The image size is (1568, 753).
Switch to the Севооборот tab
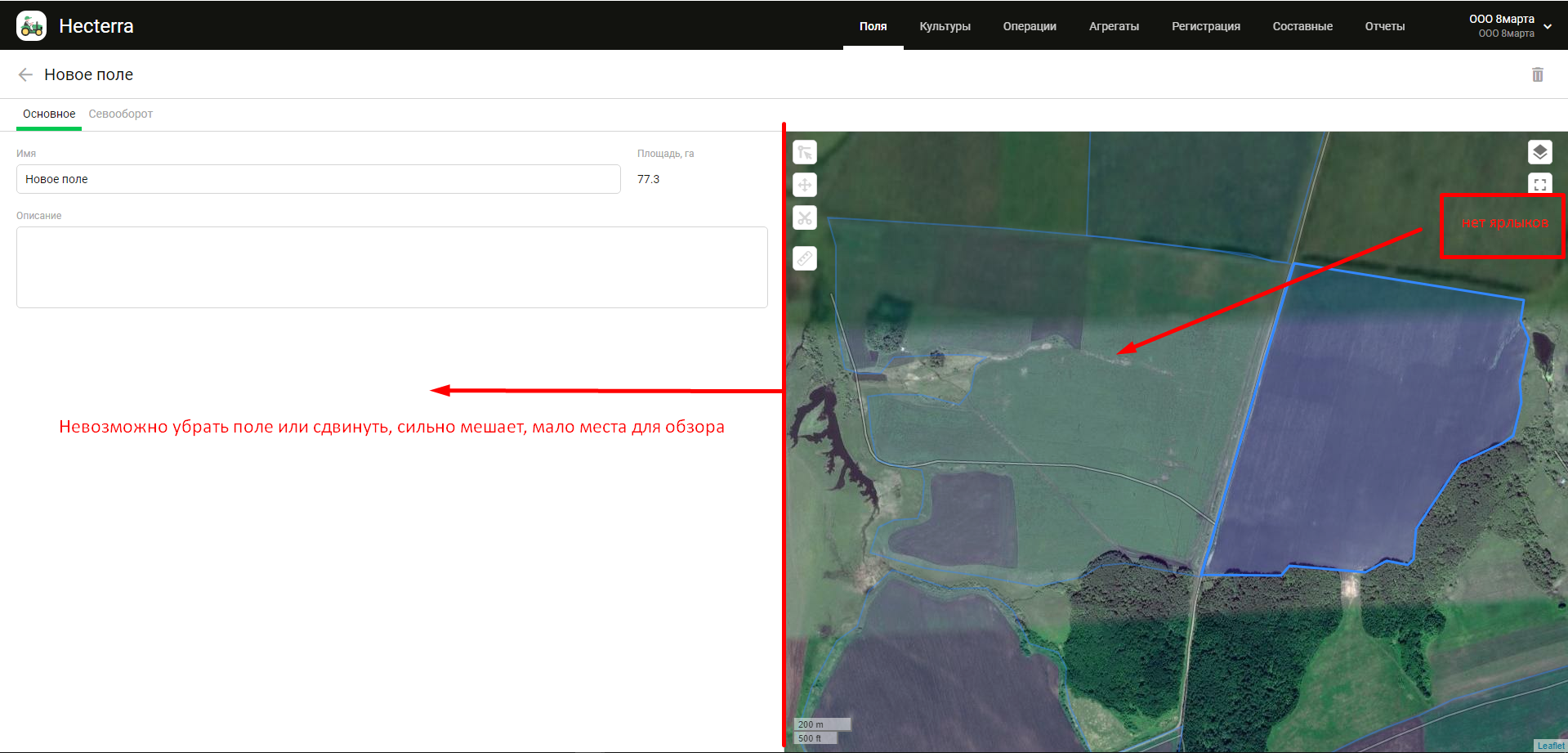tap(120, 114)
